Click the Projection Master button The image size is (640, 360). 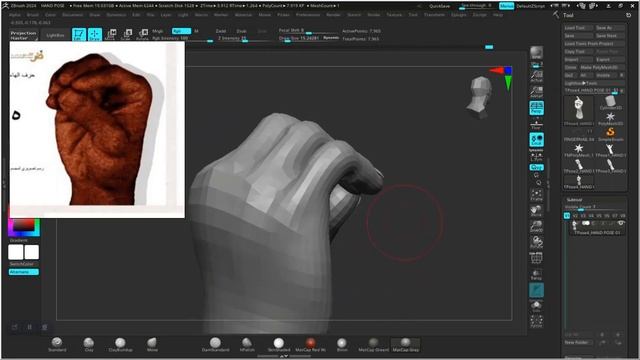pyautogui.click(x=23, y=35)
